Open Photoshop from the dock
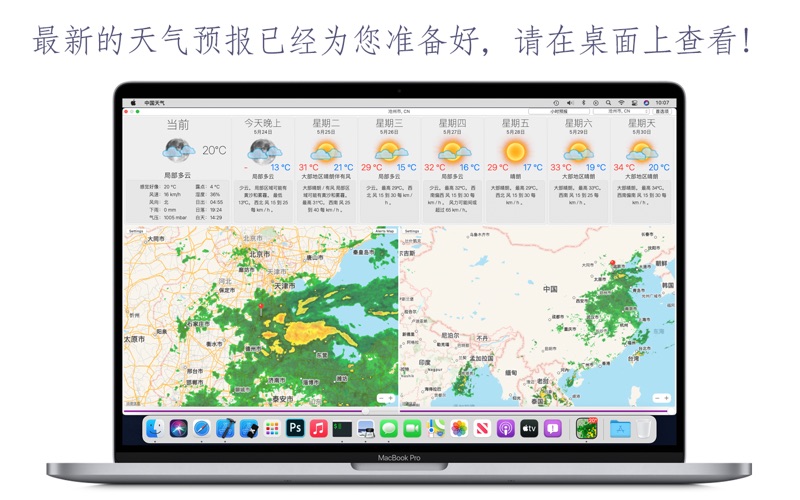Viewport: 800px width, 500px height. click(x=295, y=429)
